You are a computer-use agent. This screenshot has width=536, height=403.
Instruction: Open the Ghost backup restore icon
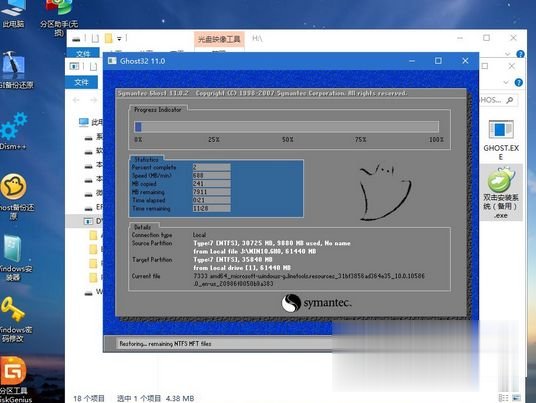coord(15,196)
